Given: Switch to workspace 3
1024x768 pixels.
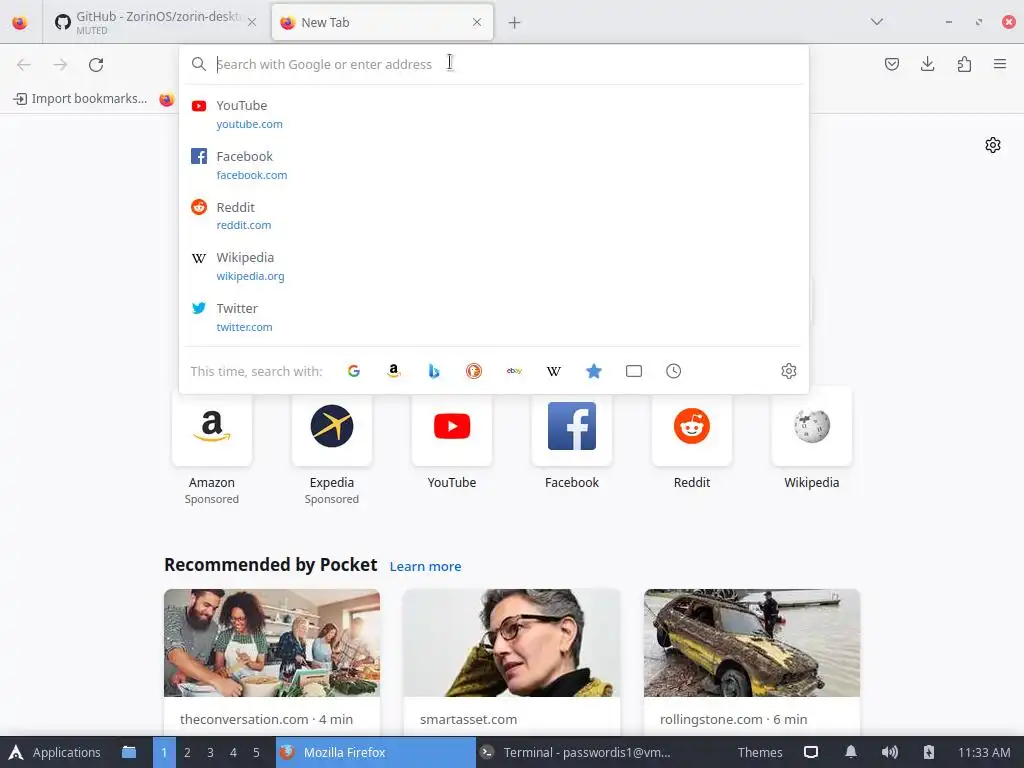Looking at the screenshot, I should pyautogui.click(x=210, y=752).
